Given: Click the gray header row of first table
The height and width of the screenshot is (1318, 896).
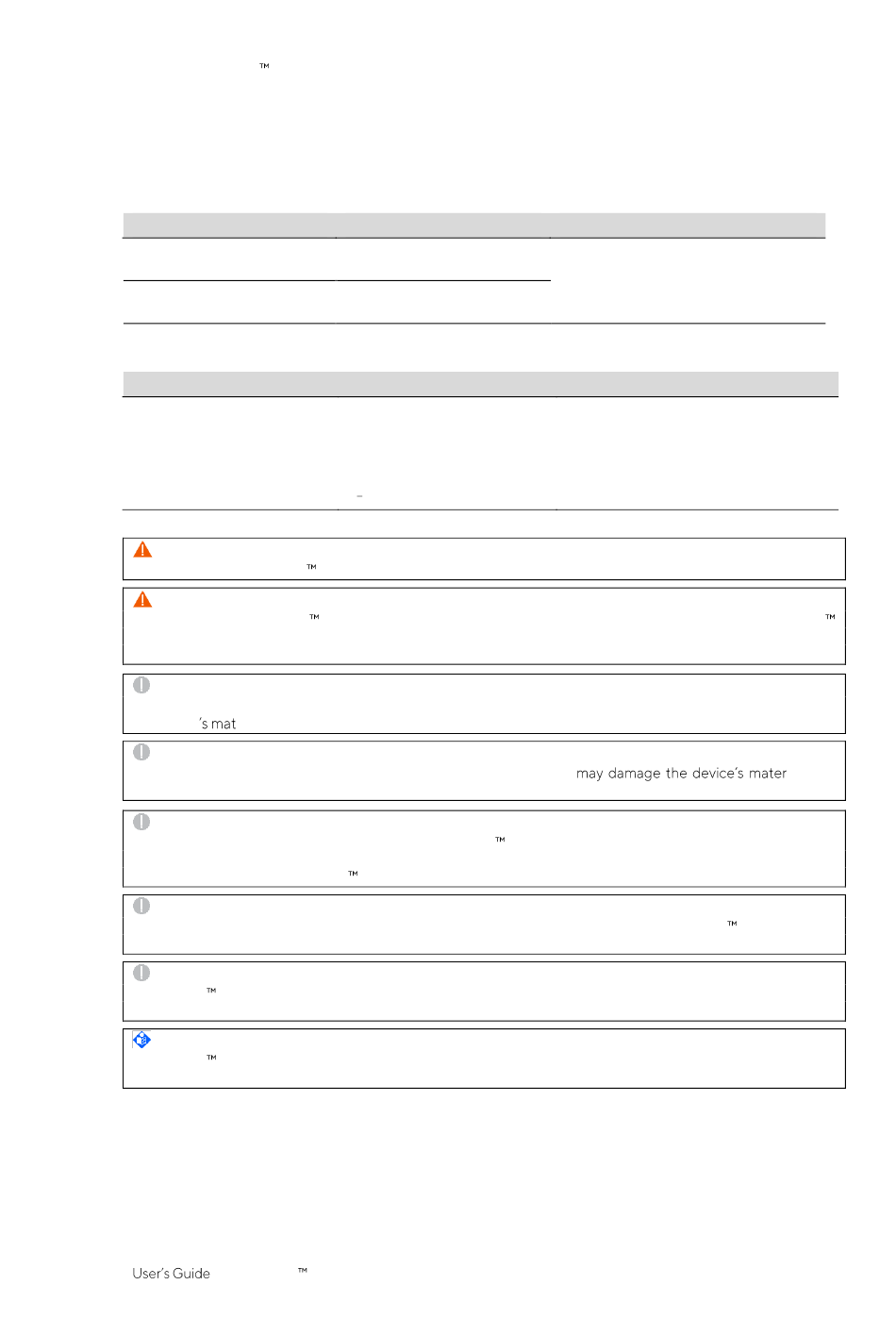Looking at the screenshot, I should click(x=474, y=225).
